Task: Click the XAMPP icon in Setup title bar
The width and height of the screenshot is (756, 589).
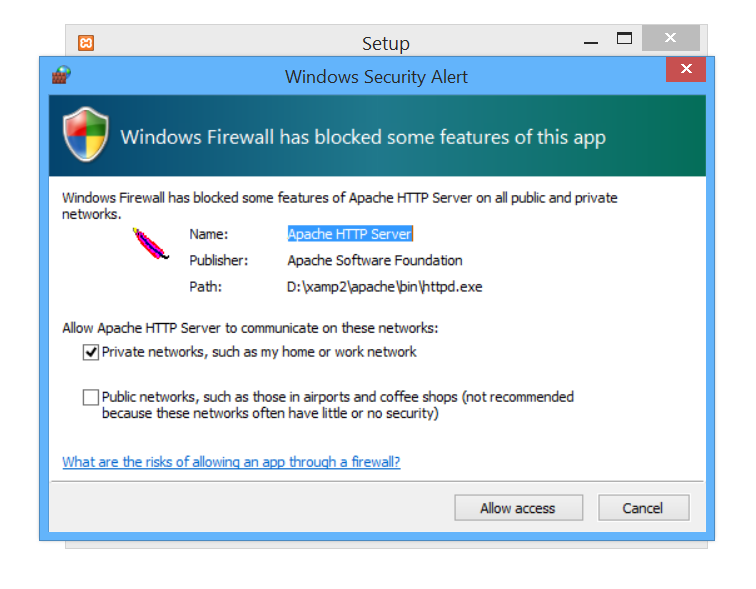Action: (87, 43)
